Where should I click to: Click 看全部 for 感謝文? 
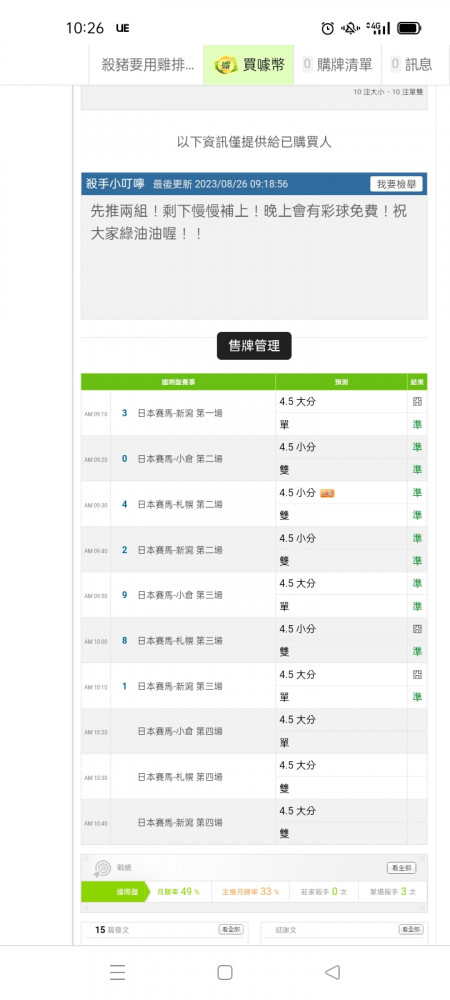410,930
